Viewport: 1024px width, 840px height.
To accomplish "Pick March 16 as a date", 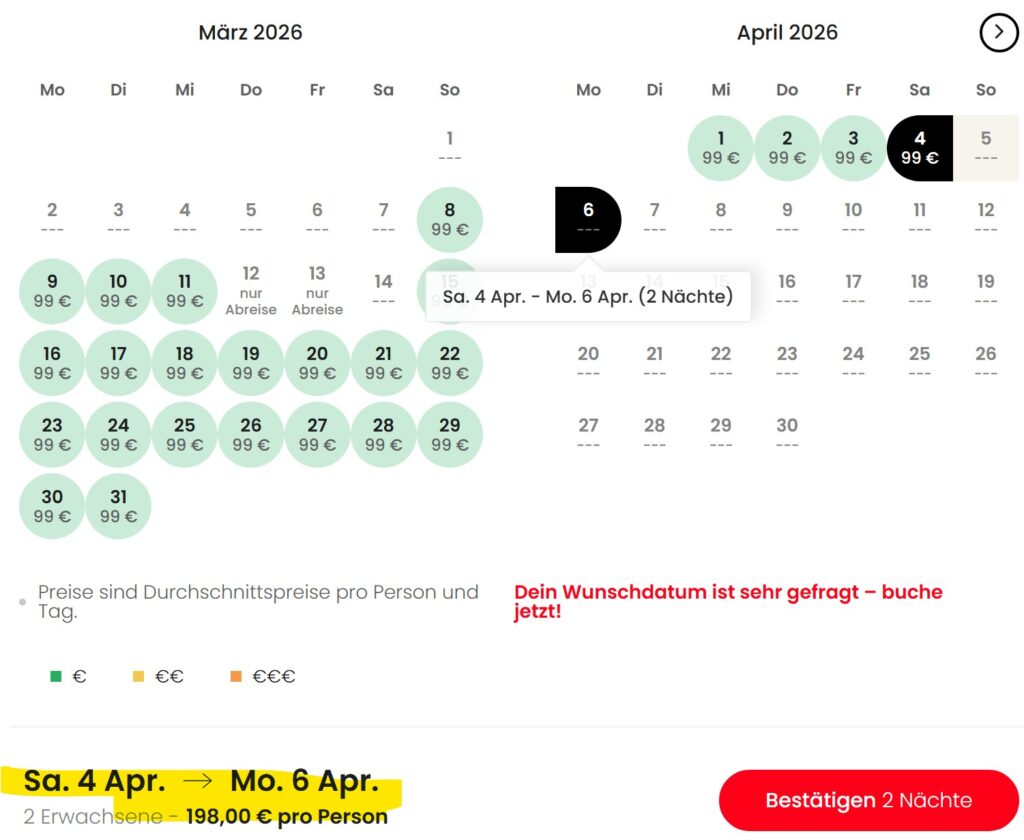I will 52,362.
